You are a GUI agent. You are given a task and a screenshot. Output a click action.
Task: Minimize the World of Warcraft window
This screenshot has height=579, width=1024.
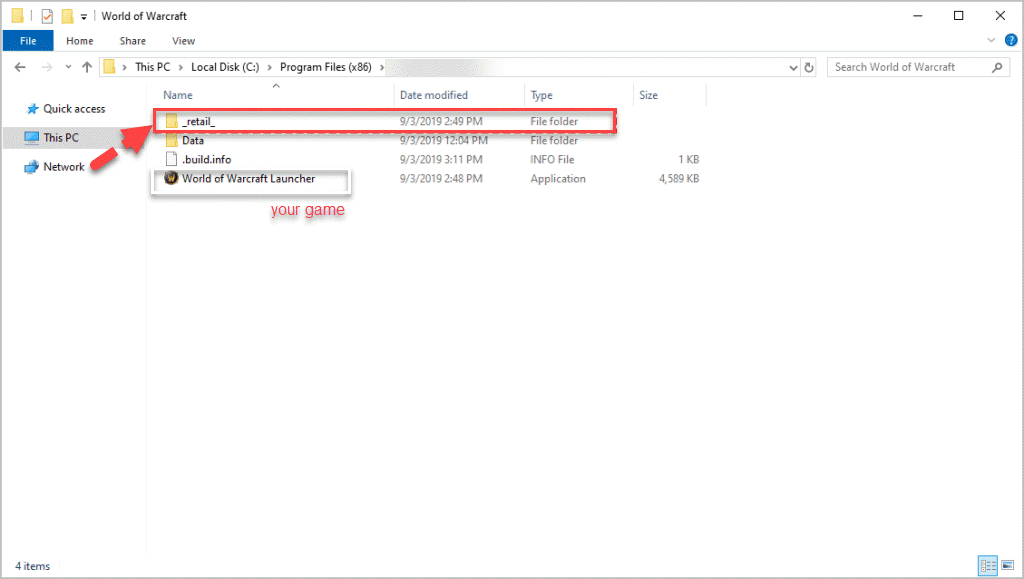(x=918, y=16)
